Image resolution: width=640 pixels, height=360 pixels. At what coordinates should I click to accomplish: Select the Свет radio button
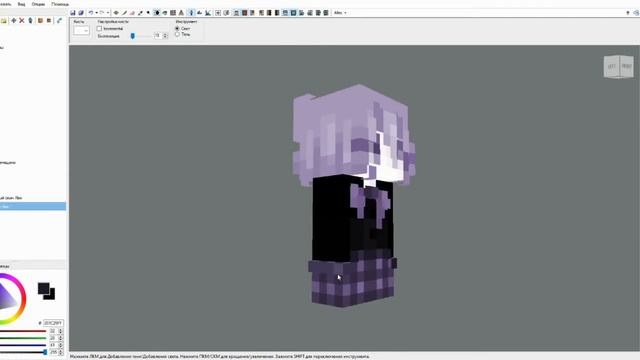click(x=177, y=29)
